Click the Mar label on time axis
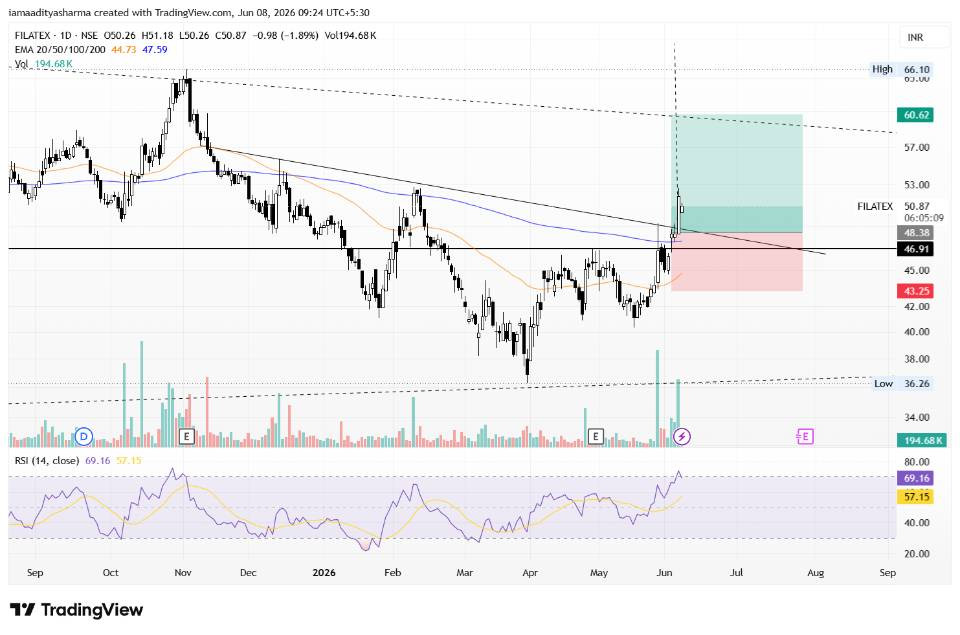This screenshot has width=960, height=635. click(465, 573)
